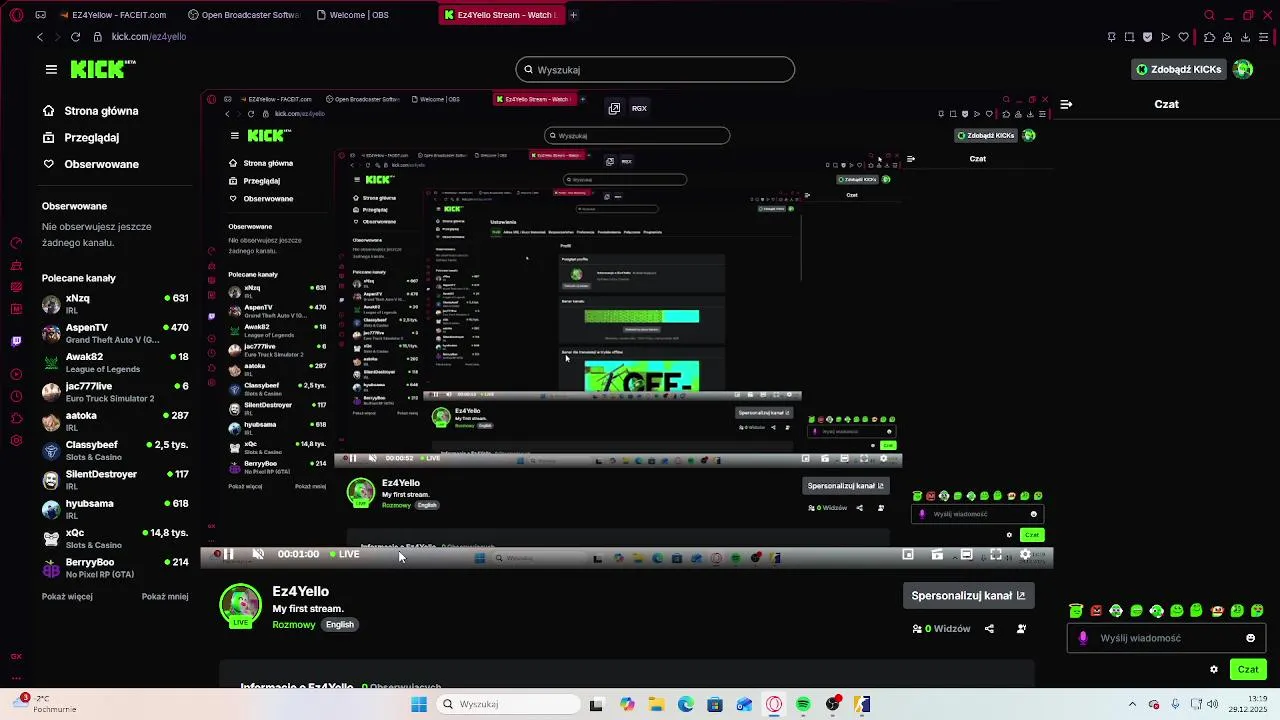Open recommended channel aatoka

point(115,421)
